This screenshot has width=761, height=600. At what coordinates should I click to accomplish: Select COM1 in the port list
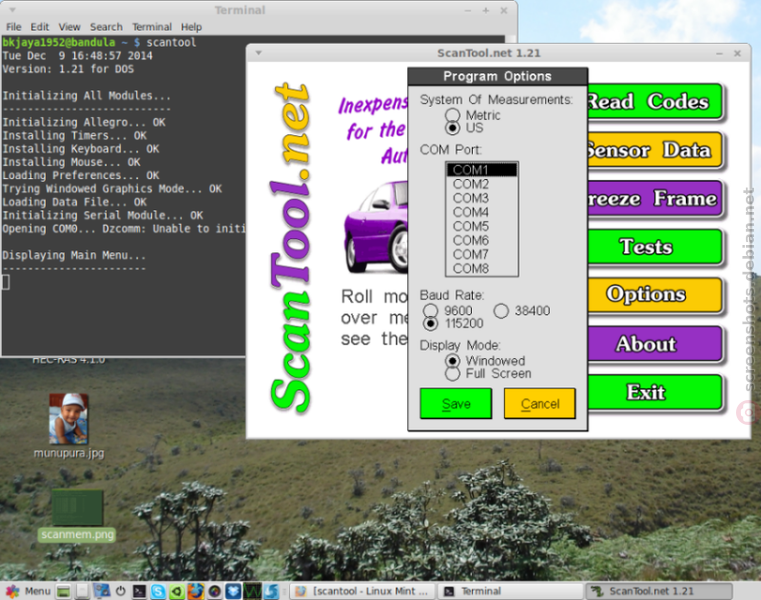[x=482, y=170]
